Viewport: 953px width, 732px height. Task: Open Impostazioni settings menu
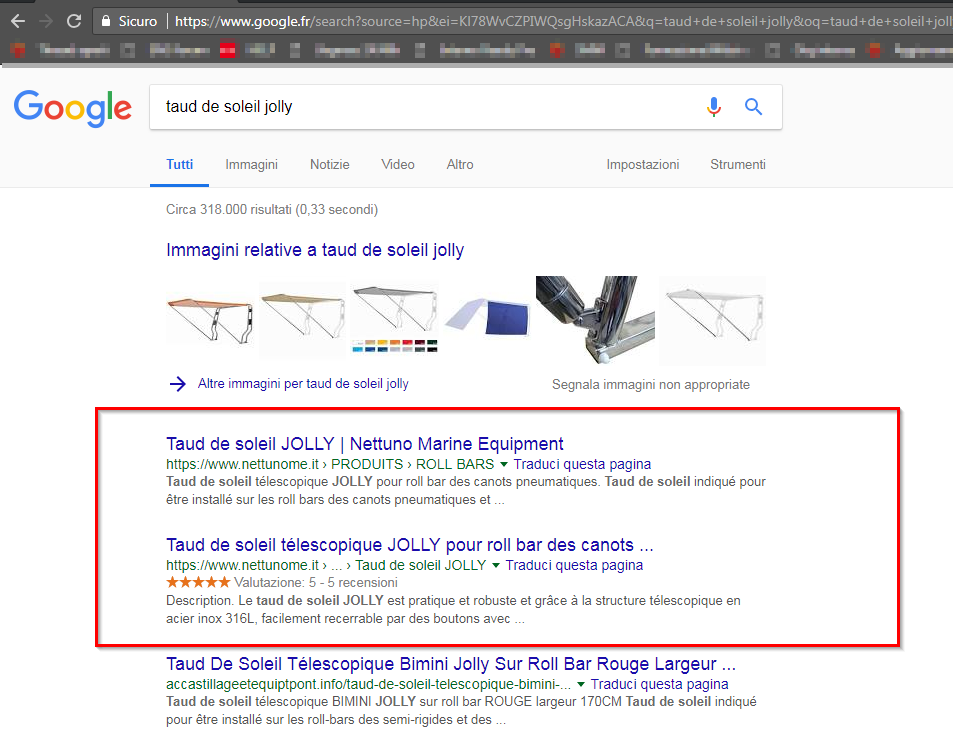[642, 165]
